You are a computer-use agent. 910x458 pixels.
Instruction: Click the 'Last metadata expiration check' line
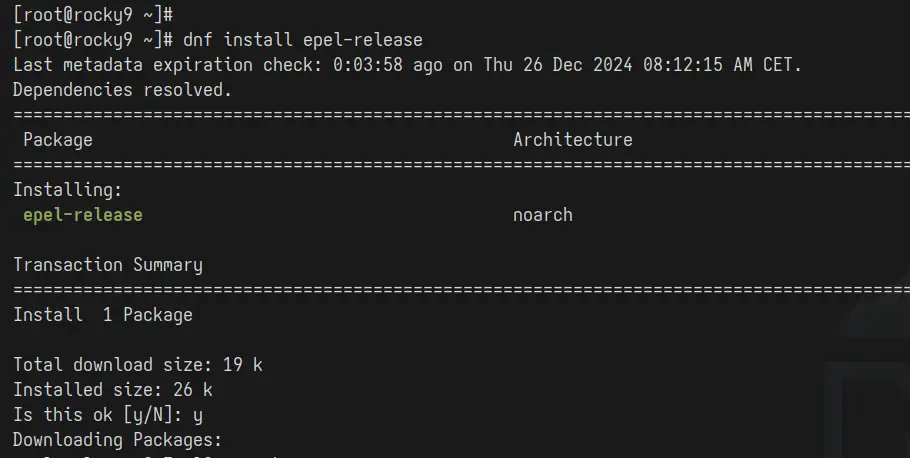(x=407, y=65)
